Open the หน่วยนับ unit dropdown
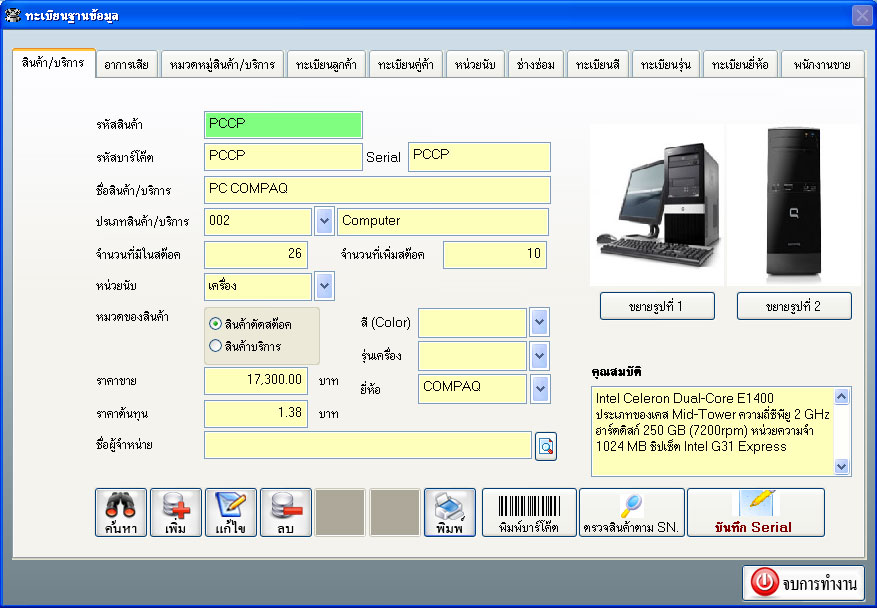 pos(324,286)
